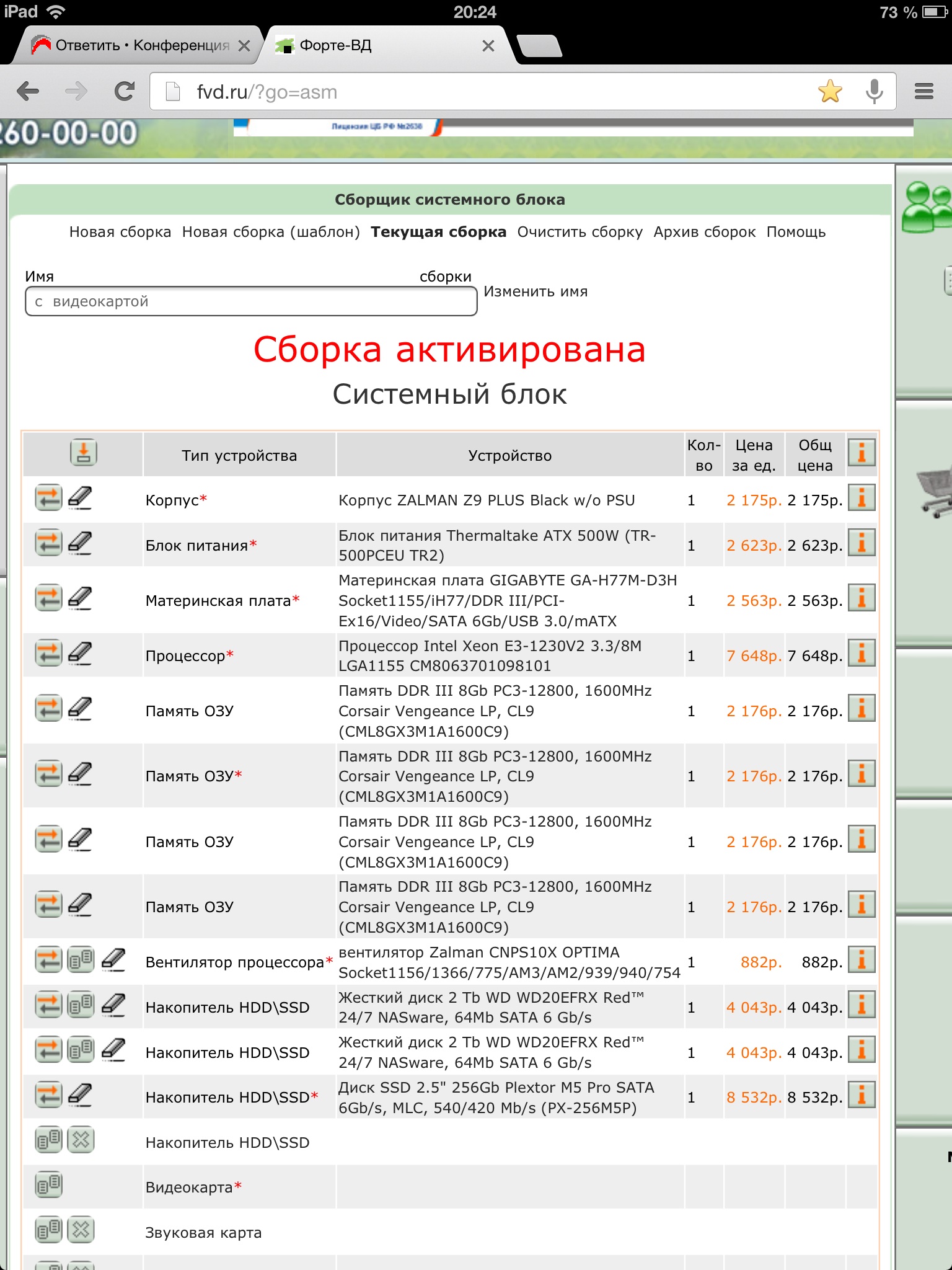Click add icon in Звуковая карта row
Image resolution: width=952 pixels, height=1270 pixels.
pyautogui.click(x=48, y=1230)
